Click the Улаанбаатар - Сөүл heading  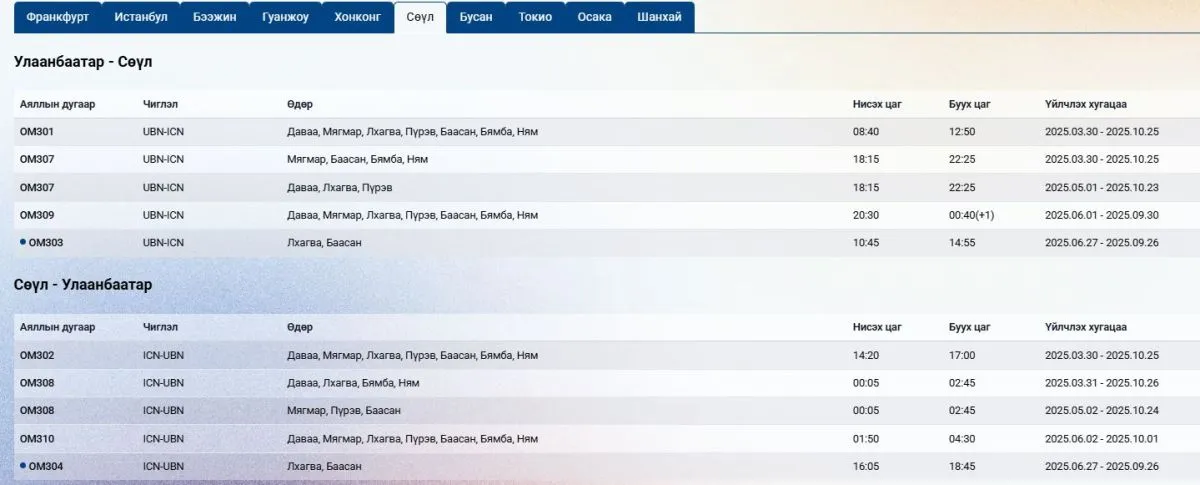pos(83,62)
